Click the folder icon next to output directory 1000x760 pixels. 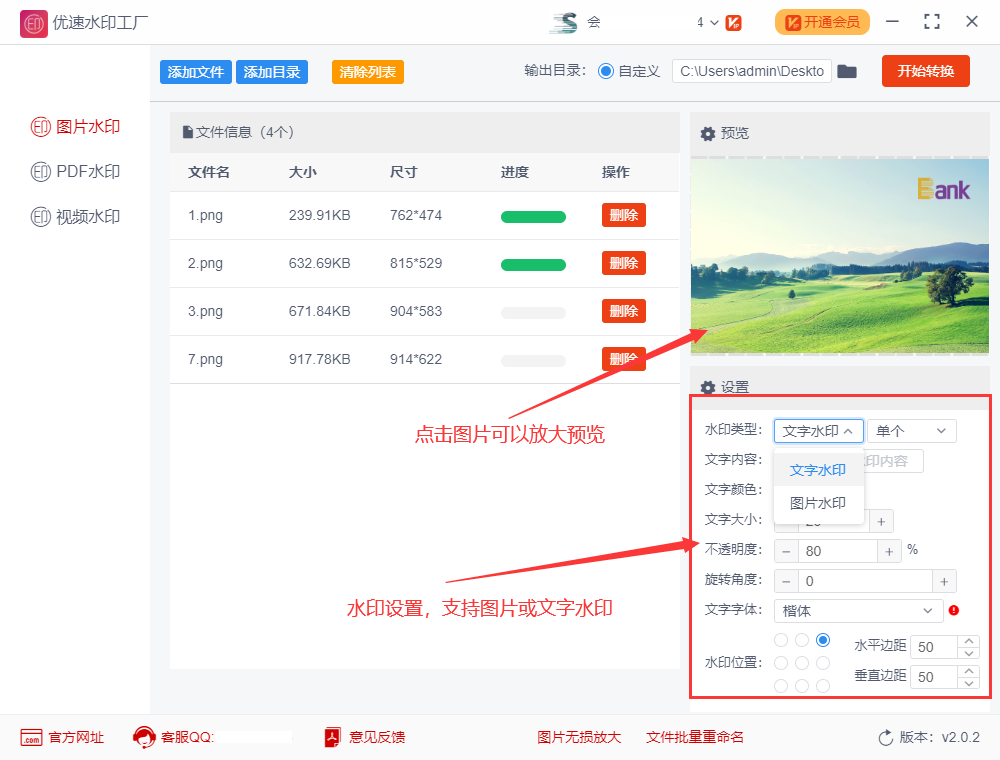click(x=846, y=71)
